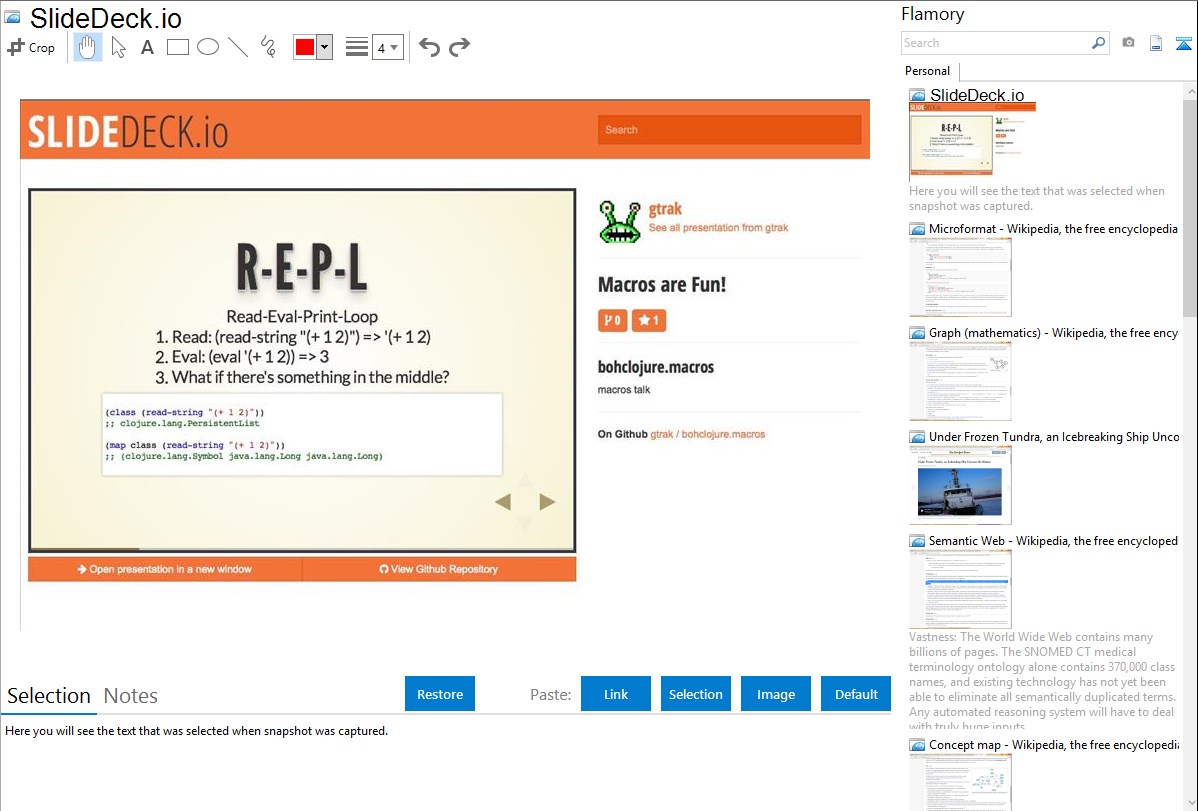Select the straight line tool

[x=238, y=47]
